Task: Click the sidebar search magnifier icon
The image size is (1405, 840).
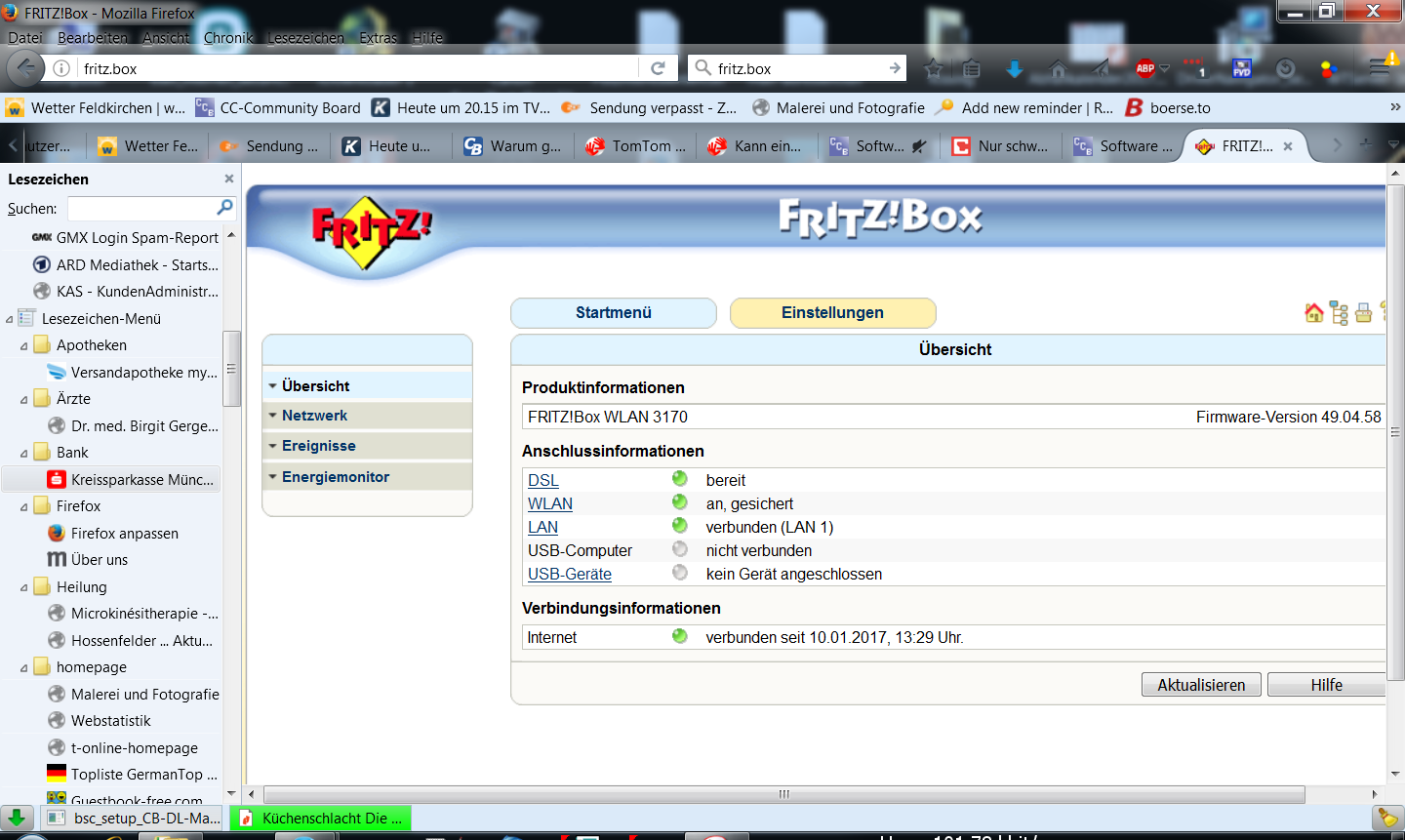Action: (224, 207)
